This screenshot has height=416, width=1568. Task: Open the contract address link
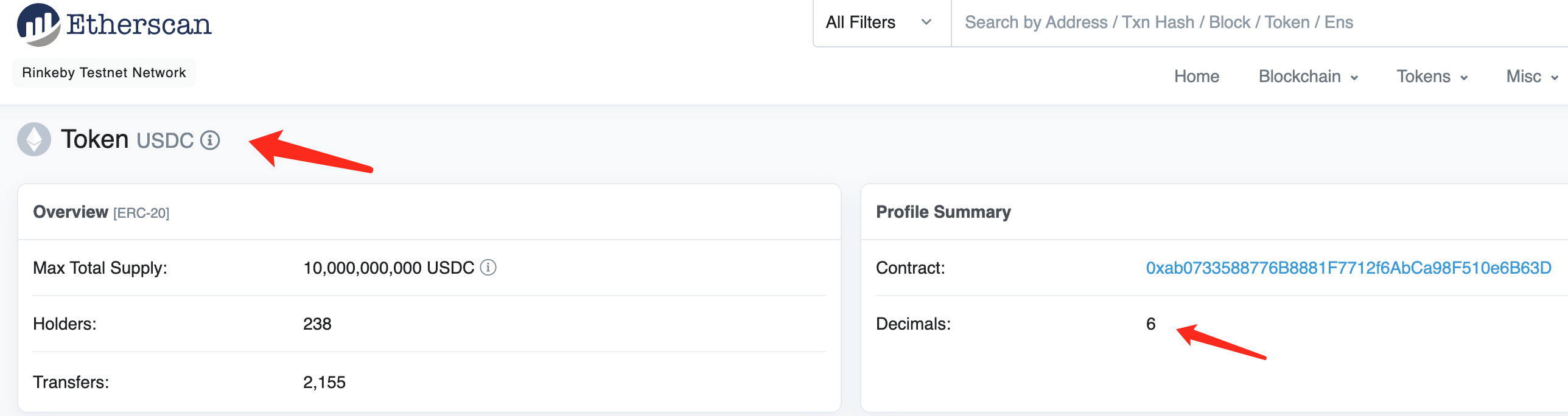tap(1348, 268)
